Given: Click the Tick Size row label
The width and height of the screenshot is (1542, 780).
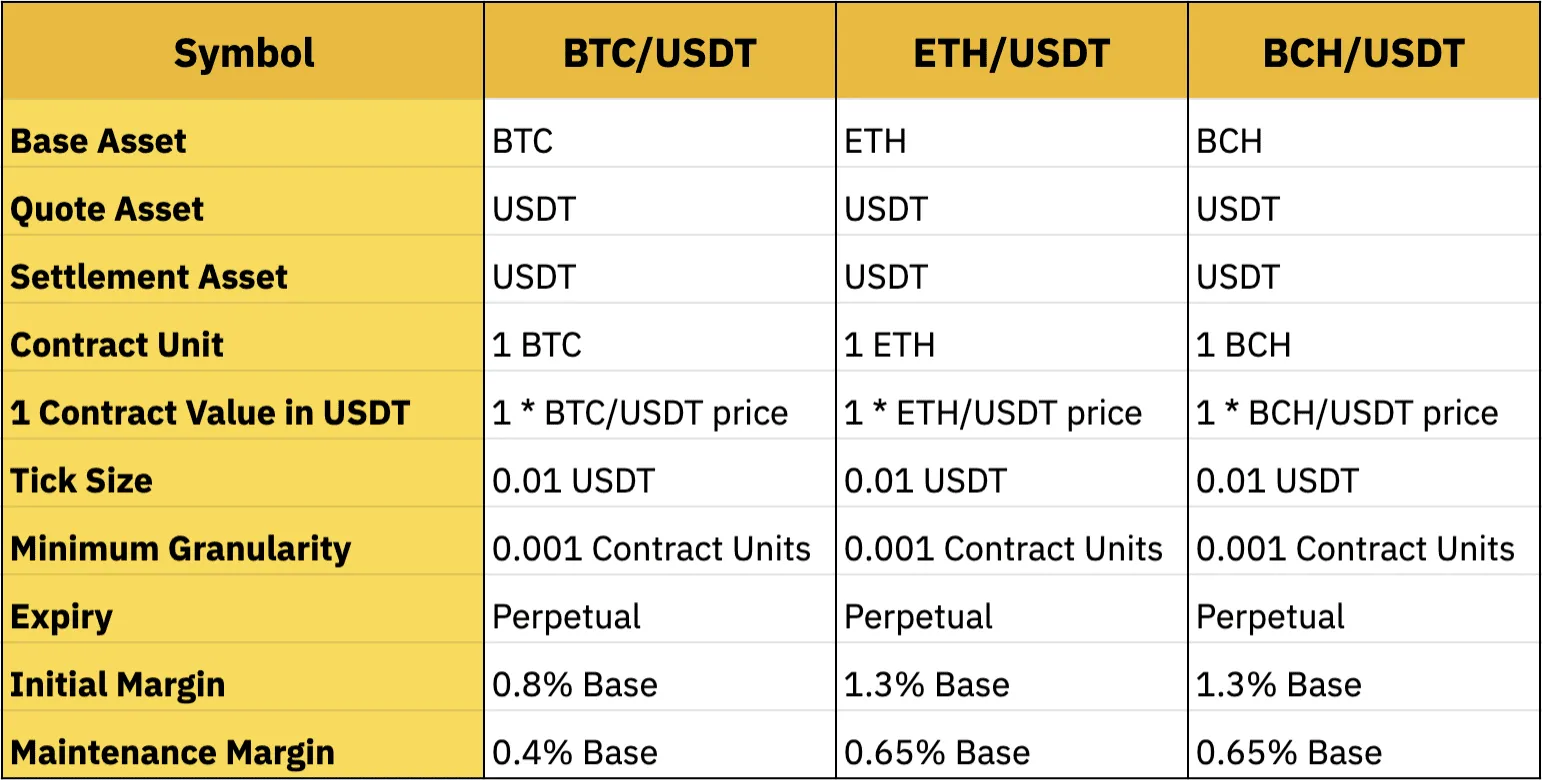Looking at the screenshot, I should (x=82, y=481).
